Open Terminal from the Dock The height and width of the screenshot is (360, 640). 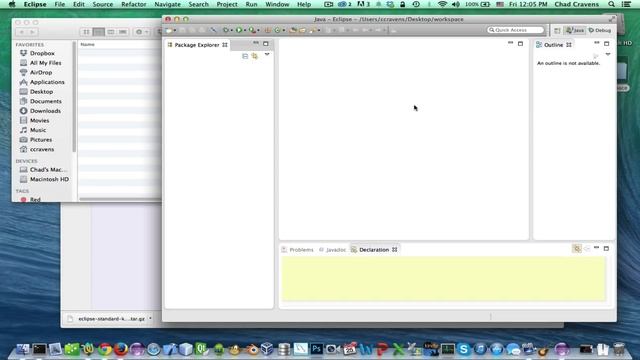click(x=39, y=349)
